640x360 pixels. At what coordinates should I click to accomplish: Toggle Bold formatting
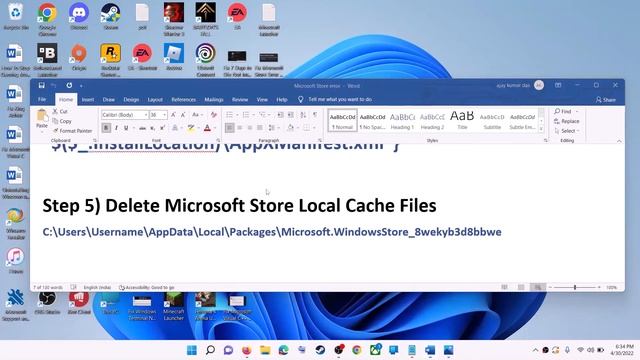(x=106, y=128)
